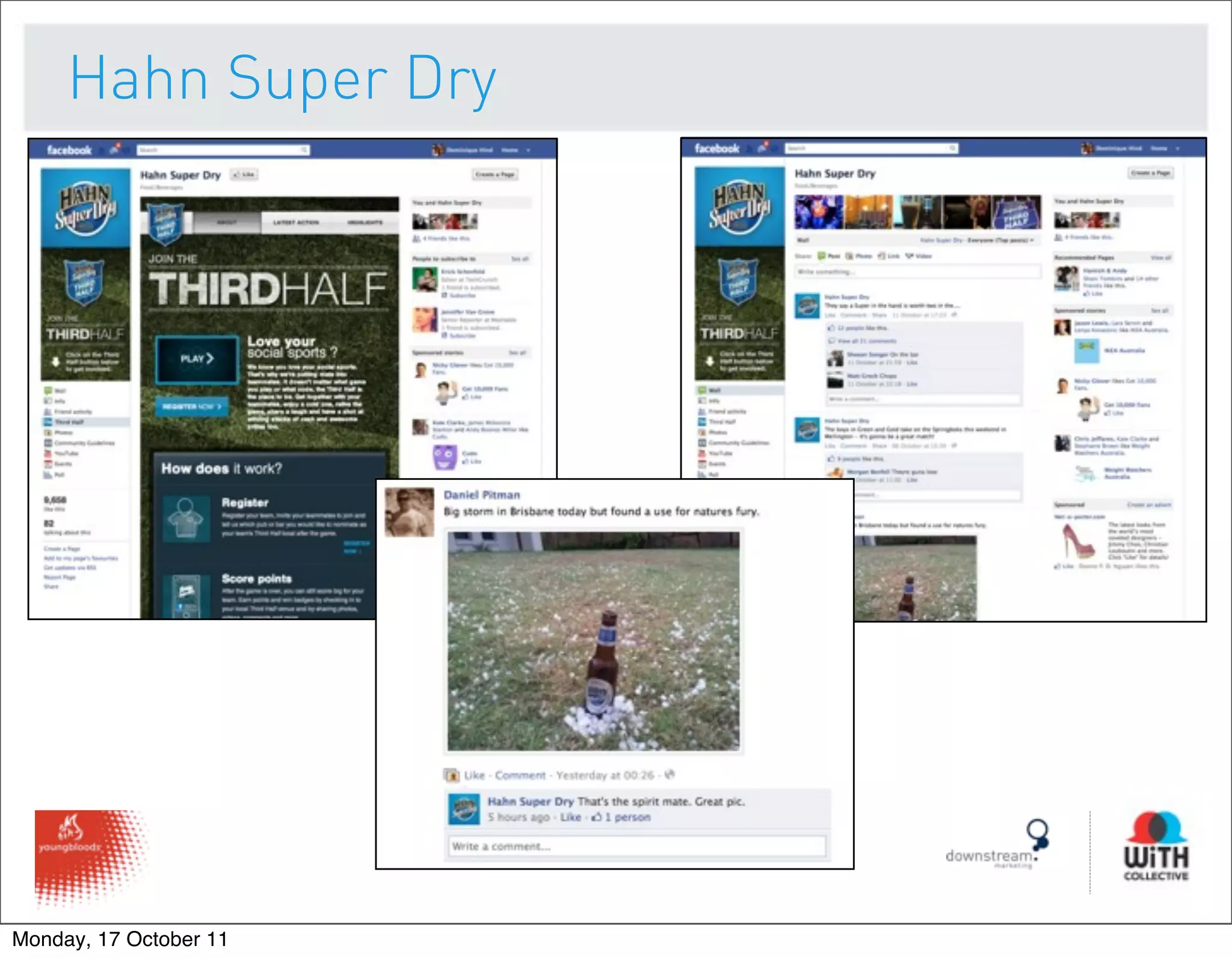Screen dimensions: 1232x958
Task: Click the facebook logo in Third Half screenshot
Action: click(69, 150)
